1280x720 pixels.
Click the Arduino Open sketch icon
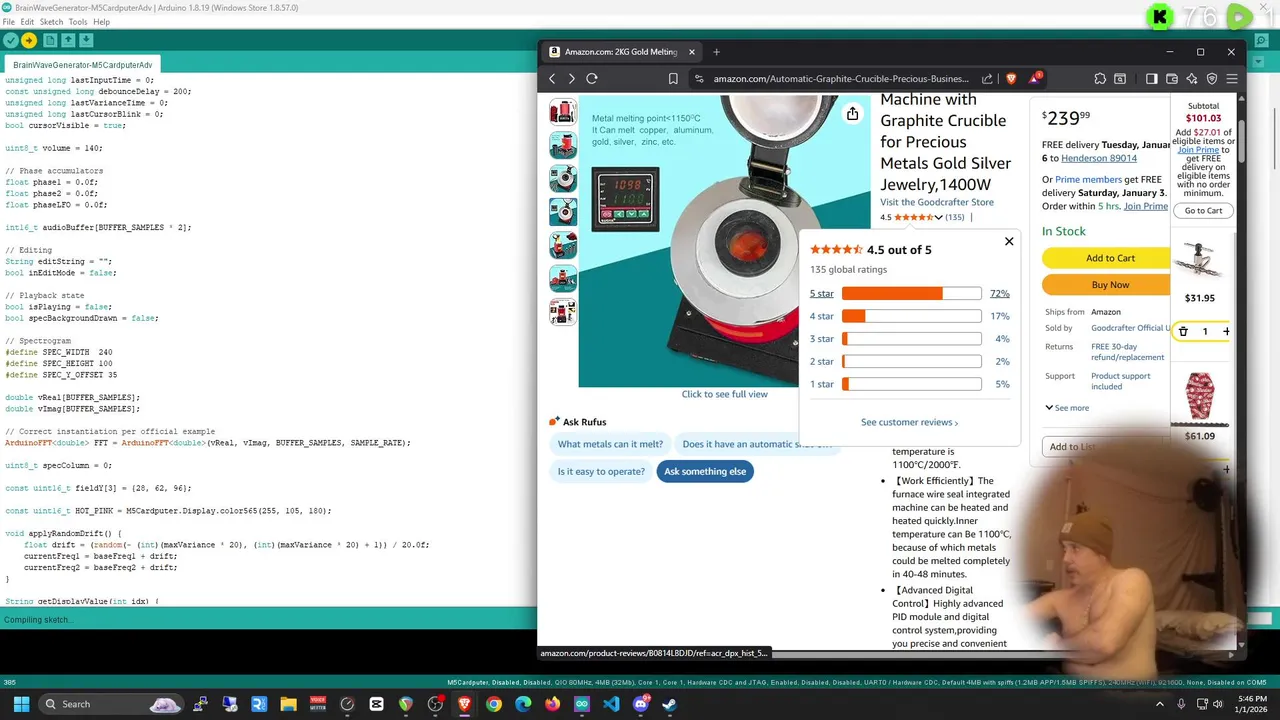click(x=68, y=40)
